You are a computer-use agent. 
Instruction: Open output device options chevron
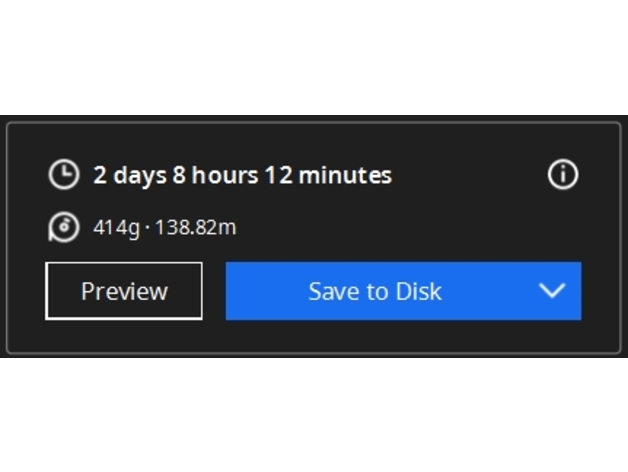coord(552,290)
